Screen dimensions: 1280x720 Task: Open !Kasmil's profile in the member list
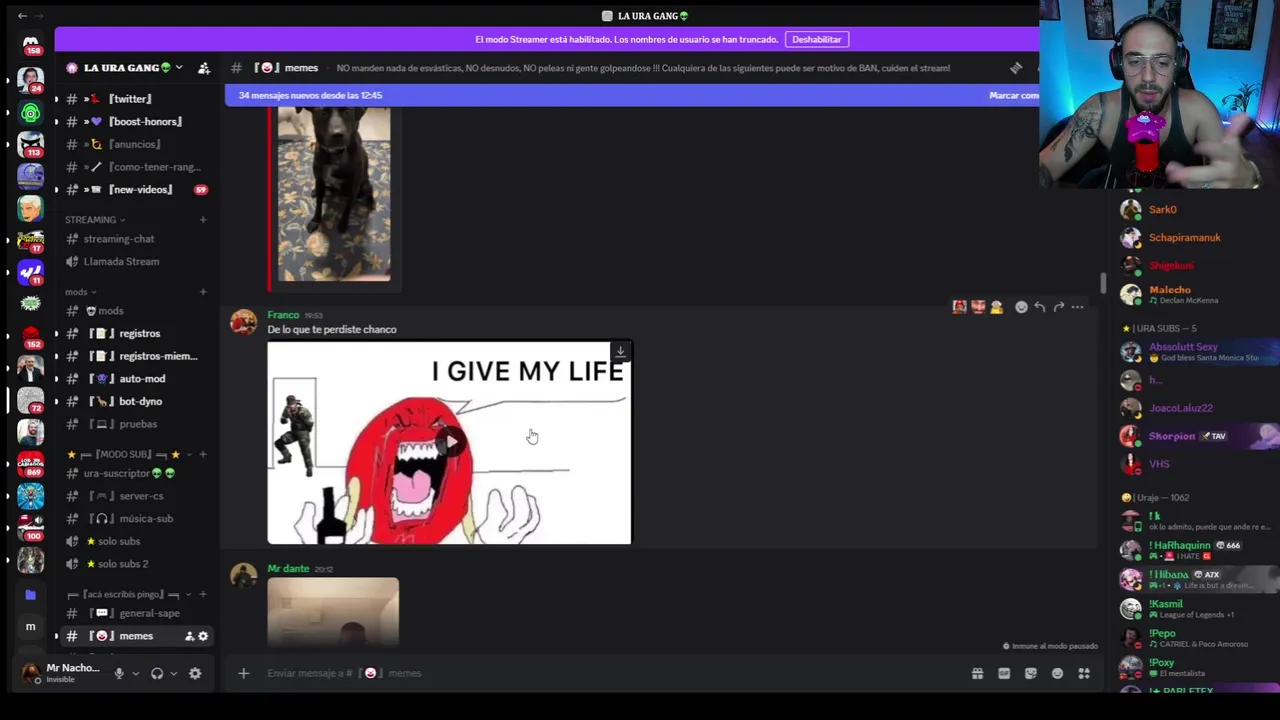1198,608
